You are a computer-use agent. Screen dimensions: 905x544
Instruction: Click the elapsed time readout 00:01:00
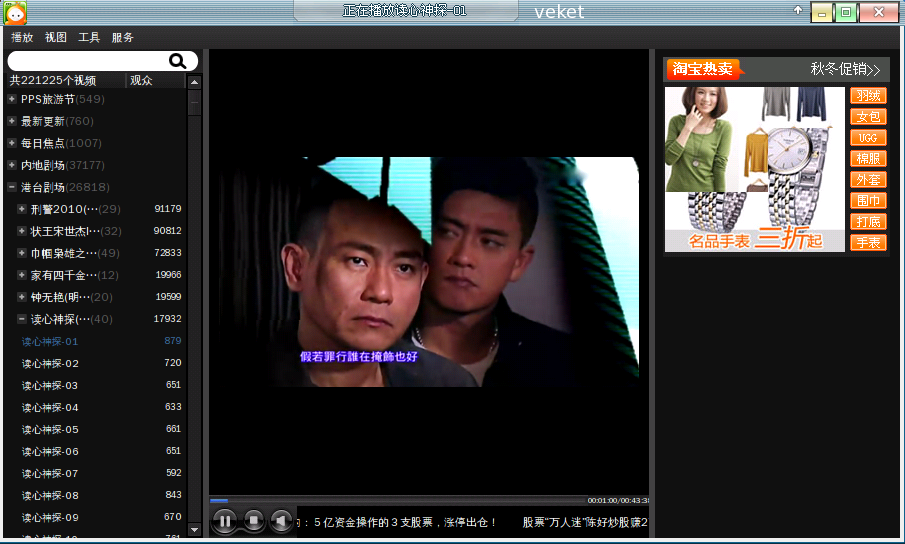click(x=602, y=501)
